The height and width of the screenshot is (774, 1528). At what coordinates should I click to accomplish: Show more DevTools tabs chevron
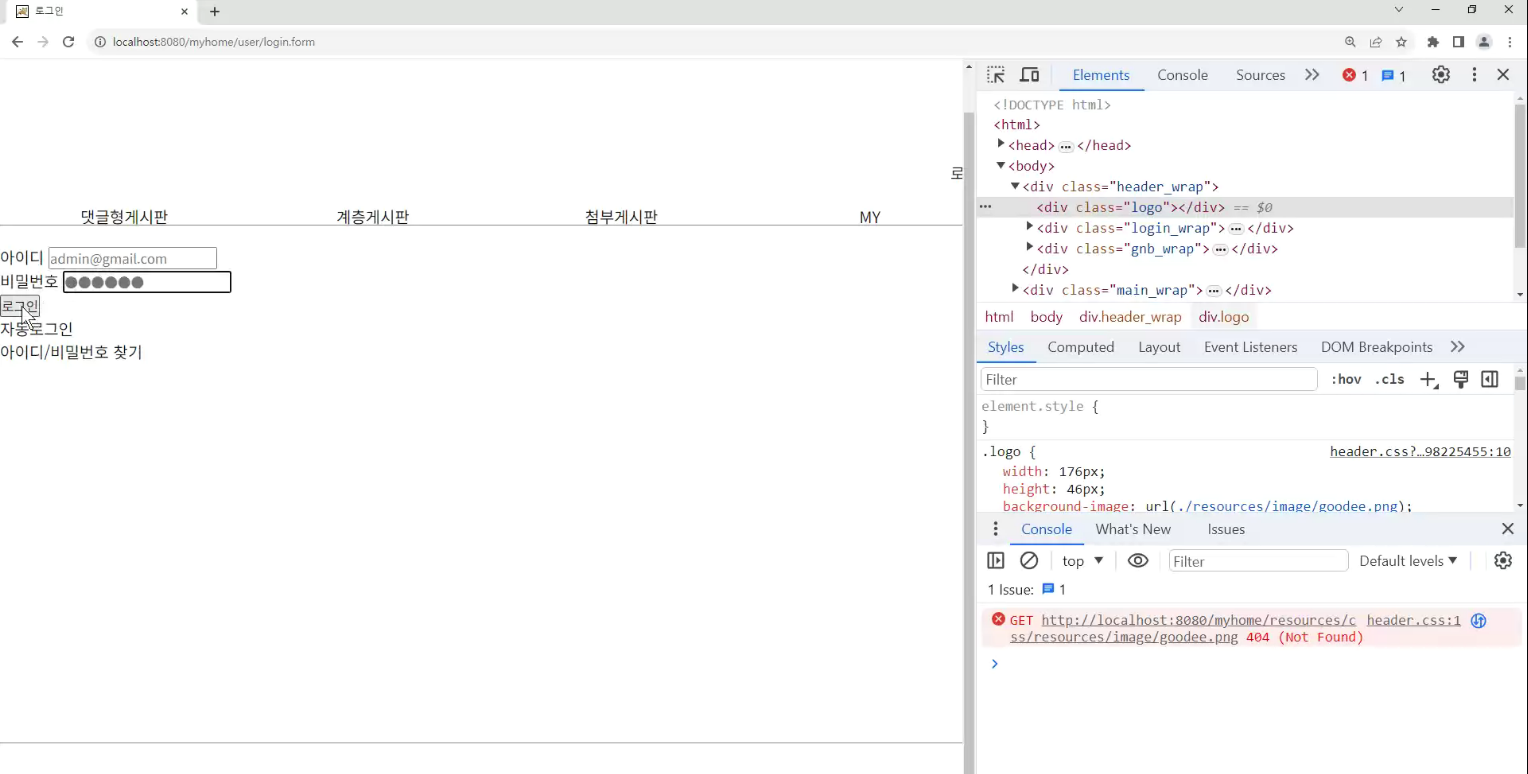click(1312, 75)
